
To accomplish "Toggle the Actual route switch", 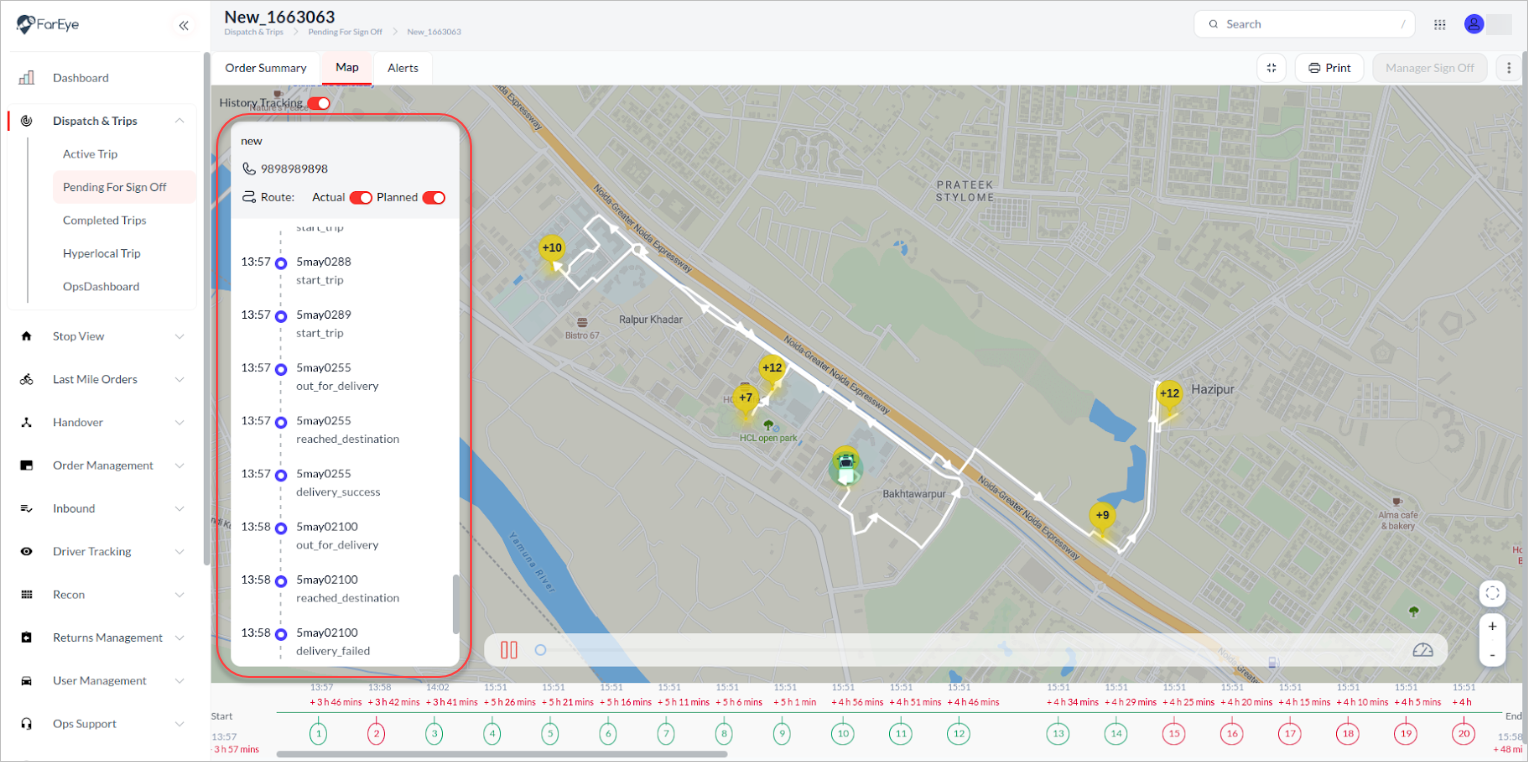I will [361, 198].
